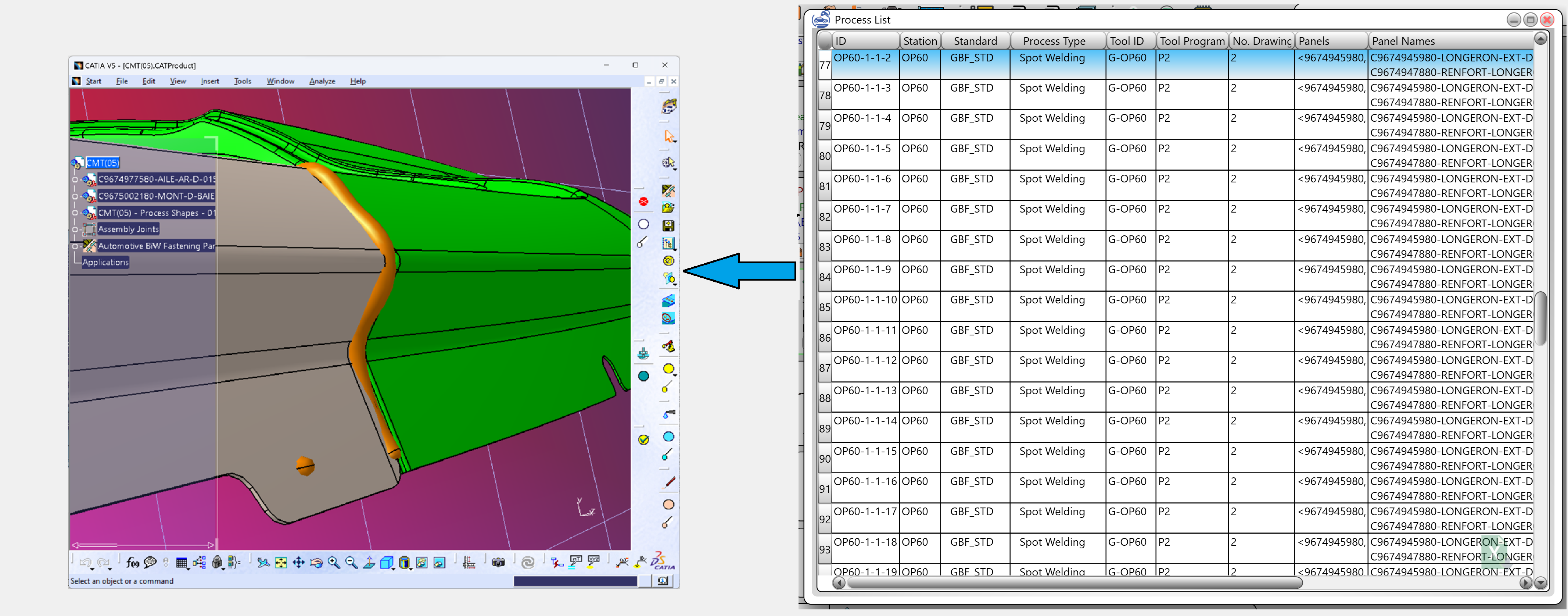Click the Select arrow tool in right toolbar
This screenshot has height=616, width=1568.
coord(669,136)
